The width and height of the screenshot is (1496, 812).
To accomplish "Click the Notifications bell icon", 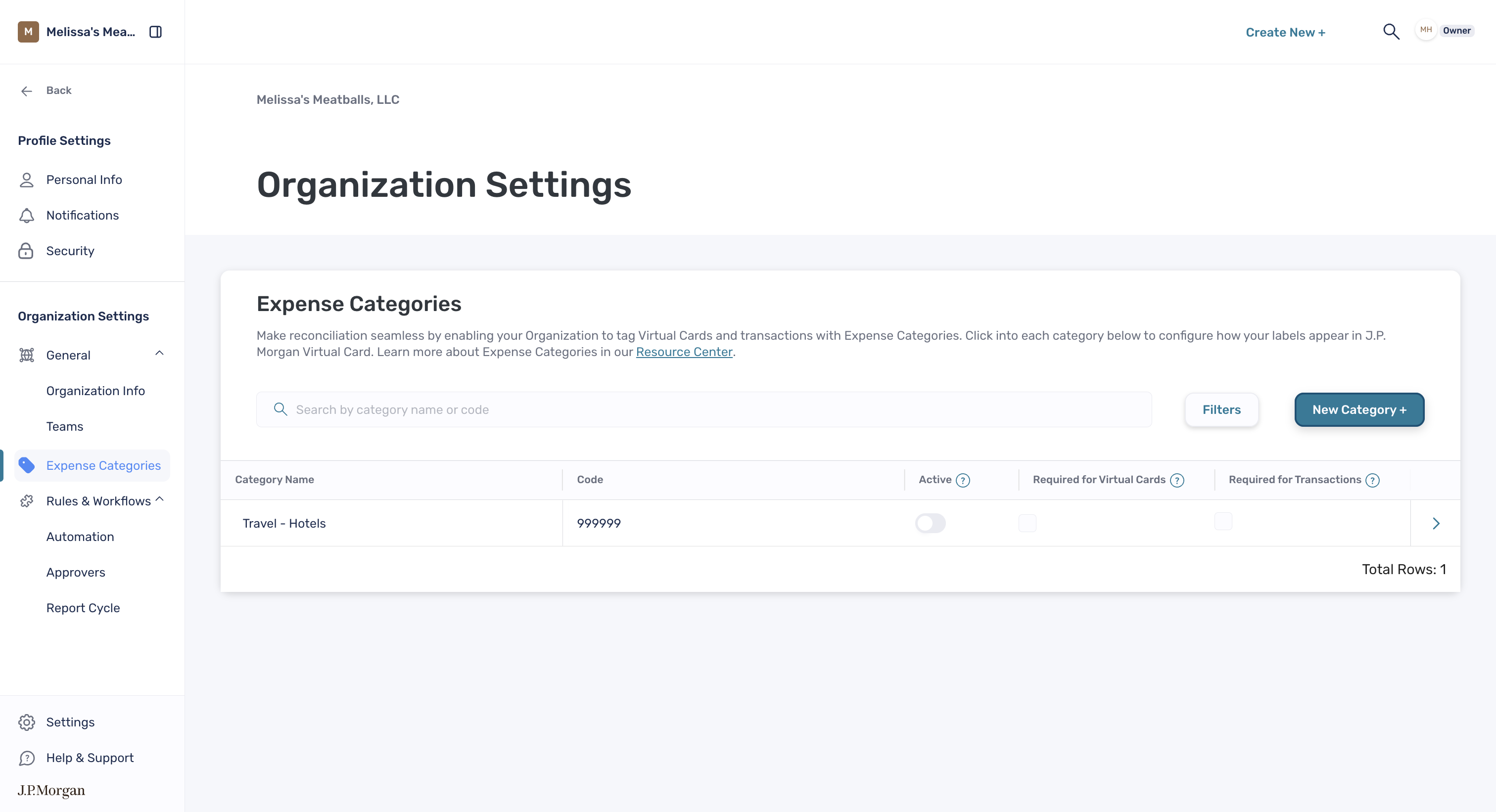I will point(27,215).
